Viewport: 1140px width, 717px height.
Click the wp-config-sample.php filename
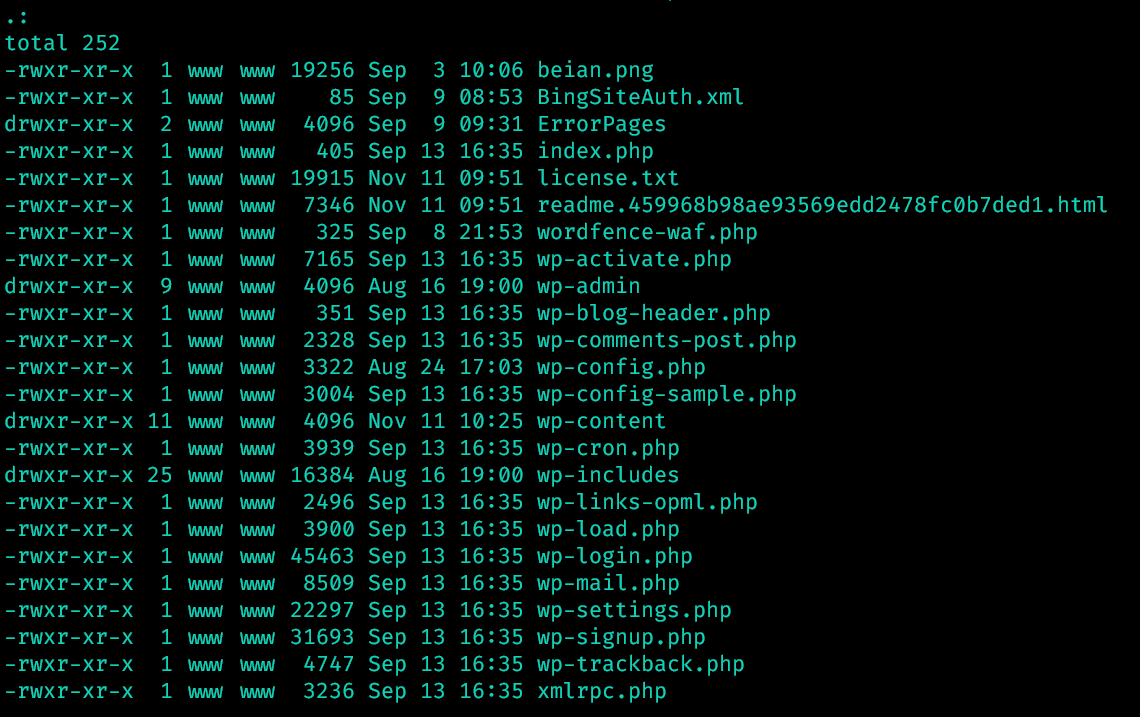pyautogui.click(x=666, y=394)
